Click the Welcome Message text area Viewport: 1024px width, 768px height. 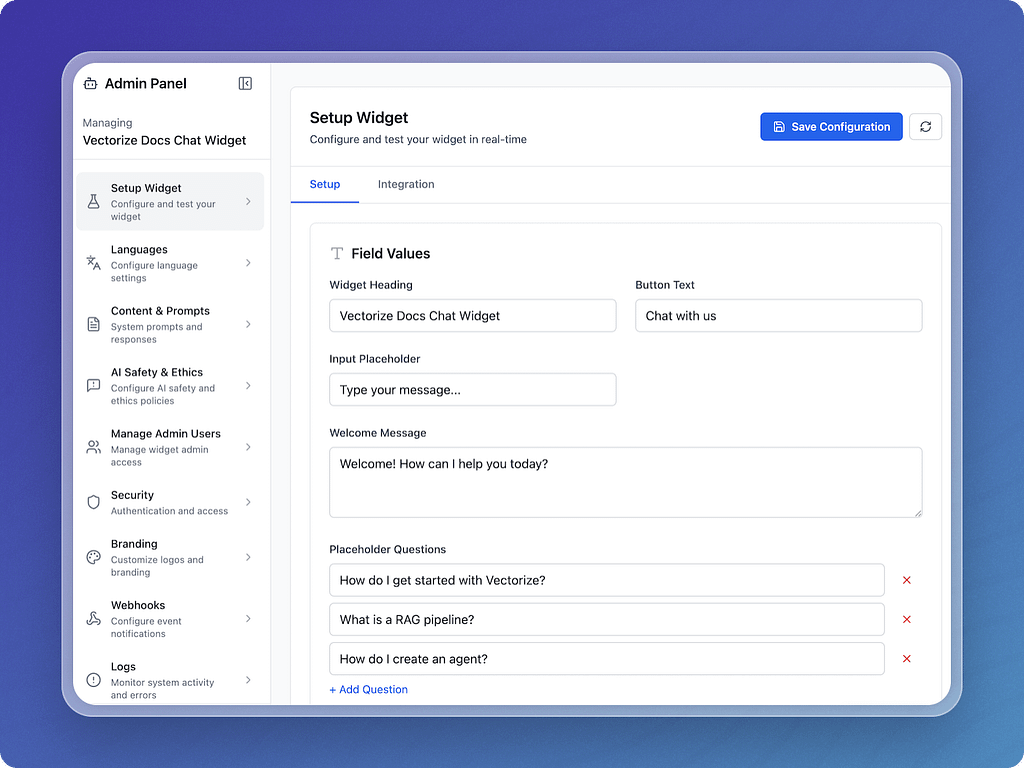tap(626, 483)
